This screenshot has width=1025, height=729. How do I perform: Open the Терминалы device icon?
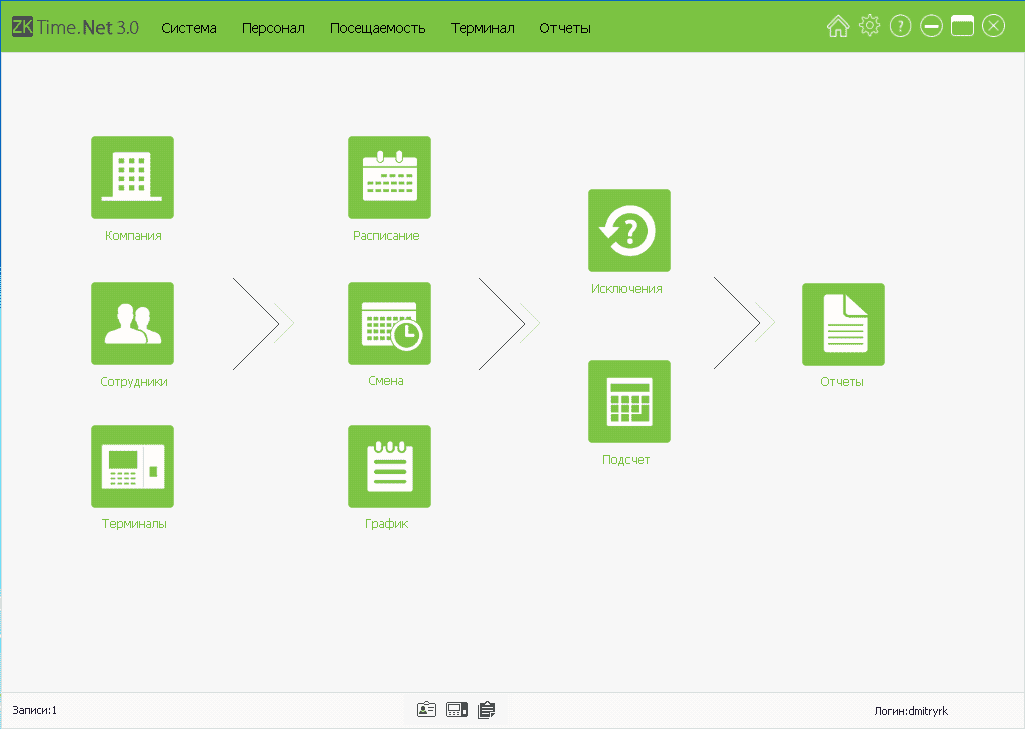point(132,466)
